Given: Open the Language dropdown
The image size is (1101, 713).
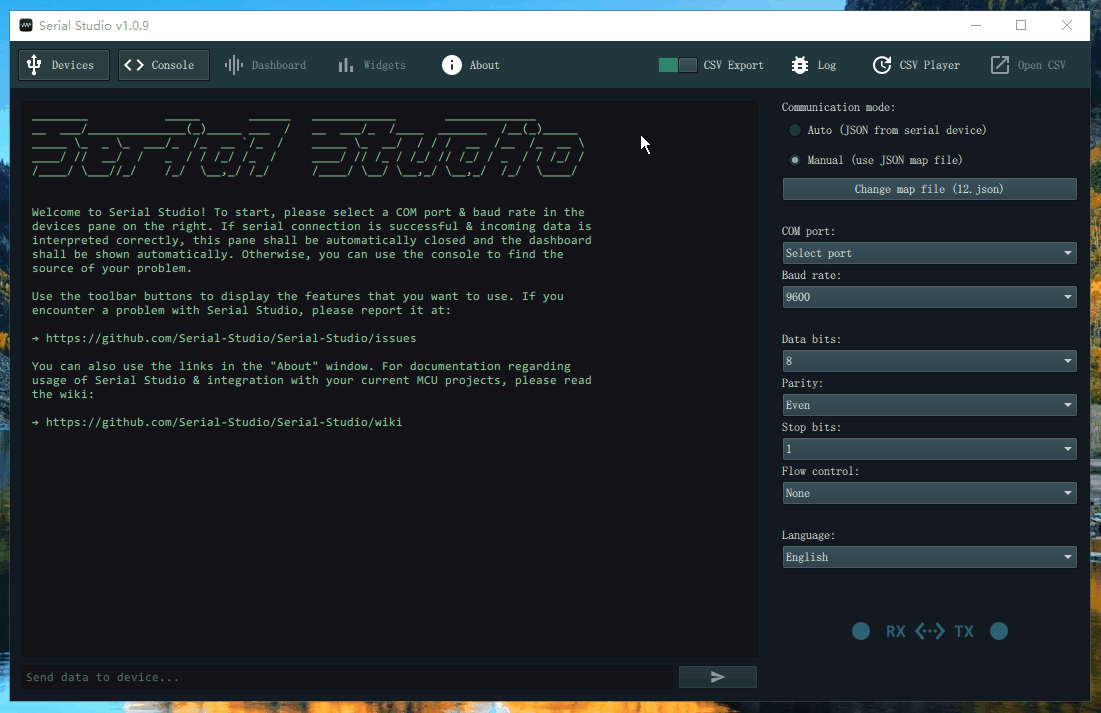Looking at the screenshot, I should 928,556.
